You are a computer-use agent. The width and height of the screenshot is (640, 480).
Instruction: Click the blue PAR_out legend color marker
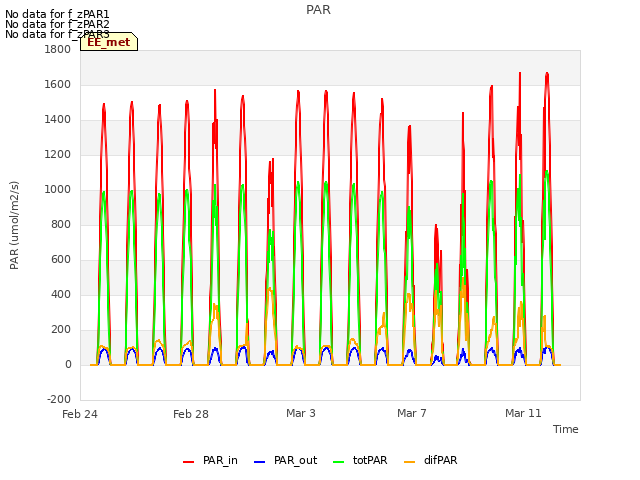[x=259, y=462]
